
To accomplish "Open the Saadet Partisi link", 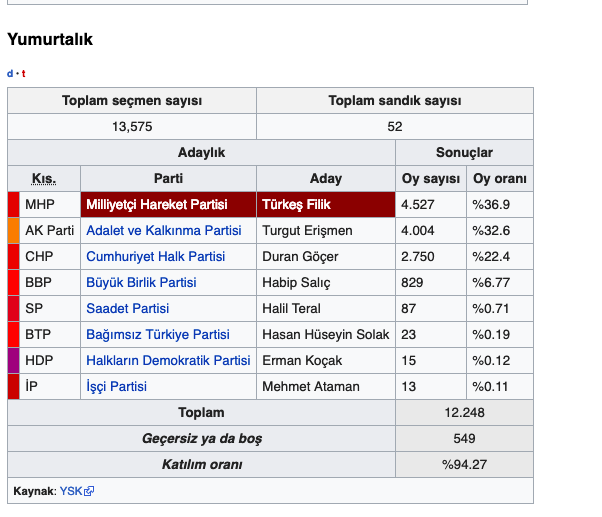I will [x=127, y=308].
